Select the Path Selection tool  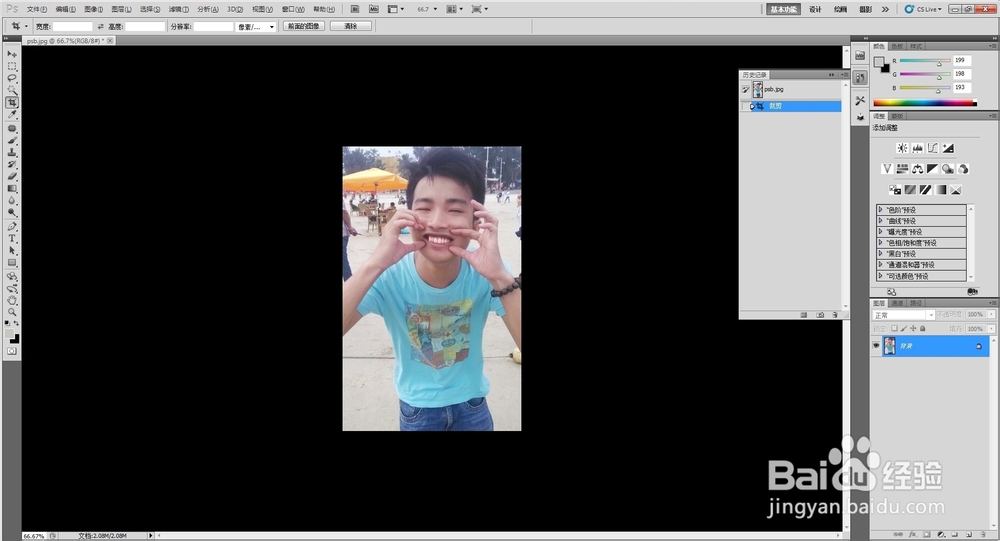12,251
